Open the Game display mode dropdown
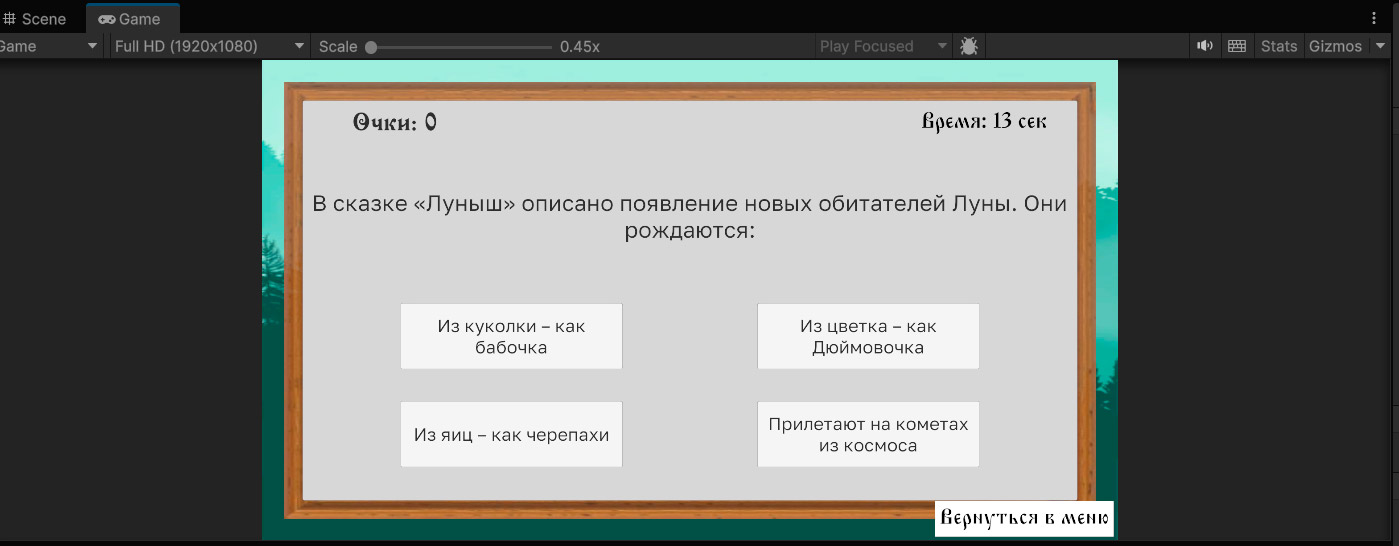The height and width of the screenshot is (546, 1399). [x=50, y=46]
